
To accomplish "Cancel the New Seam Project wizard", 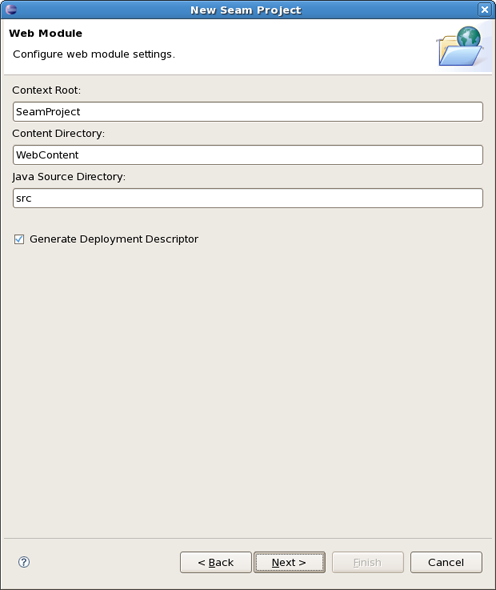I will 446,562.
